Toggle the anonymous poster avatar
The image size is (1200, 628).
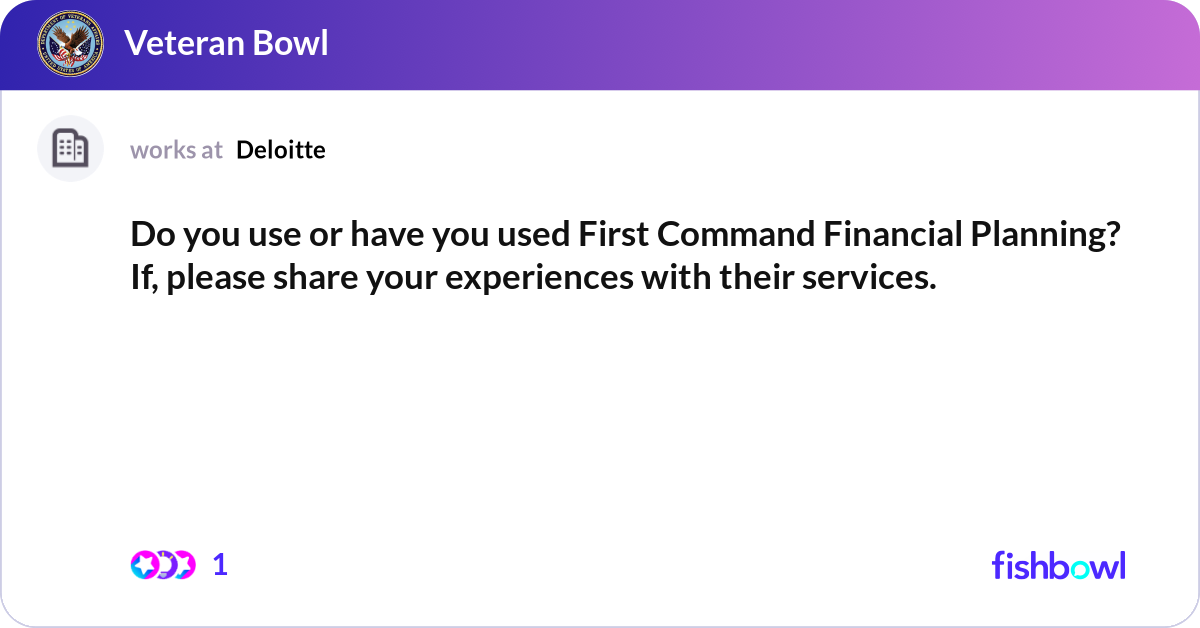(70, 148)
